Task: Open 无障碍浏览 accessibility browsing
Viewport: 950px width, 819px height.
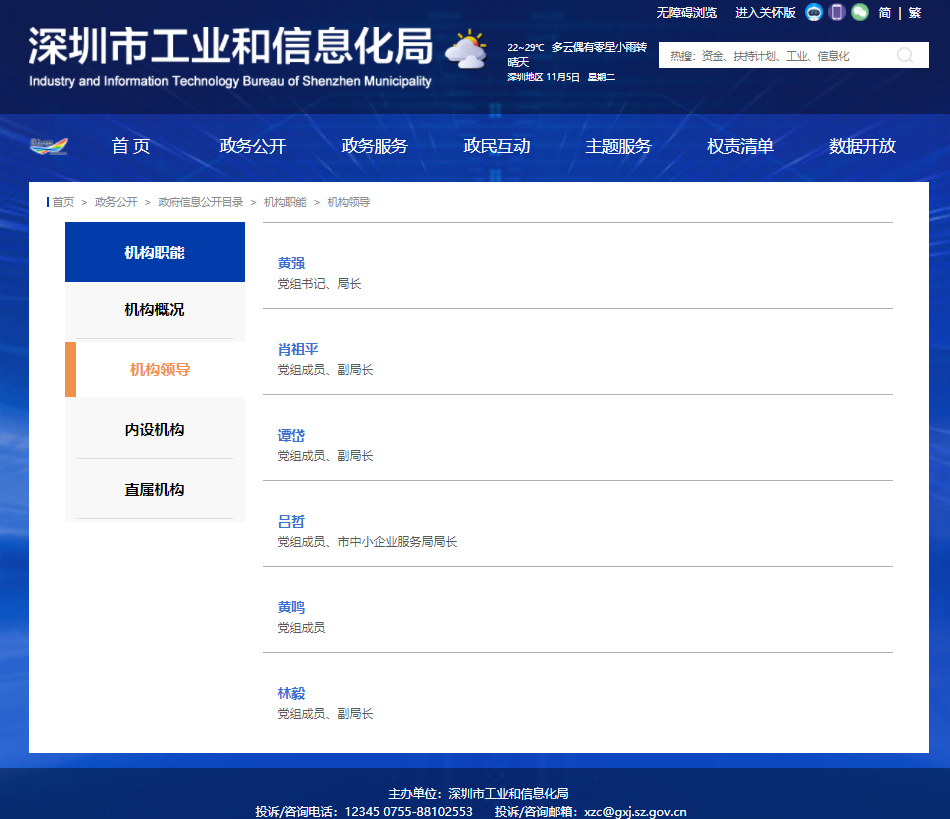Action: click(686, 13)
